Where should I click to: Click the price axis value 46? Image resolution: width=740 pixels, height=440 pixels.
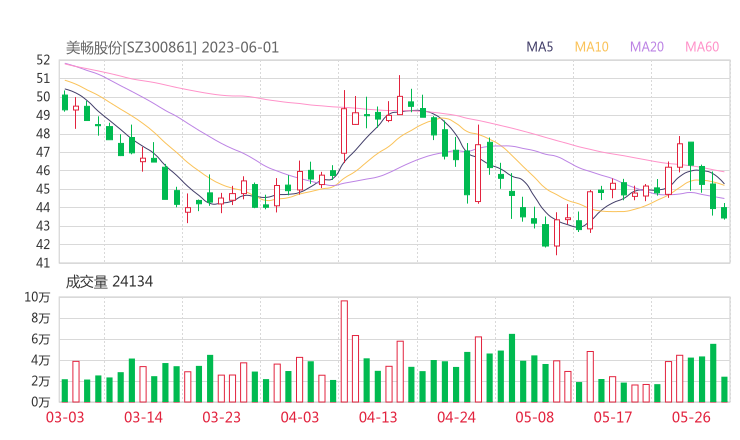point(43,170)
